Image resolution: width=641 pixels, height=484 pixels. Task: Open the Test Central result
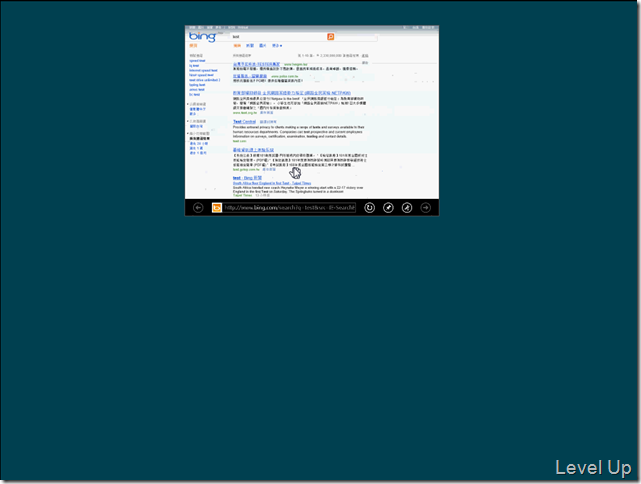tap(244, 122)
